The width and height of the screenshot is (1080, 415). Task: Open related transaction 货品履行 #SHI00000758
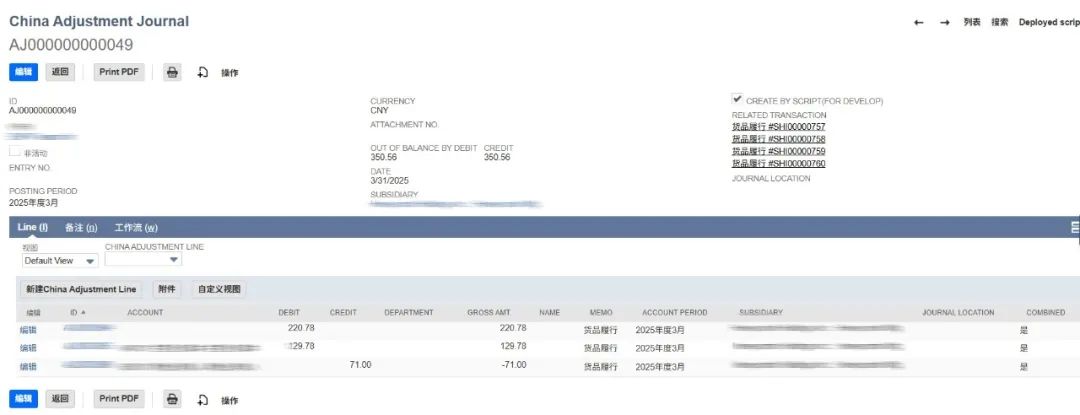[778, 139]
